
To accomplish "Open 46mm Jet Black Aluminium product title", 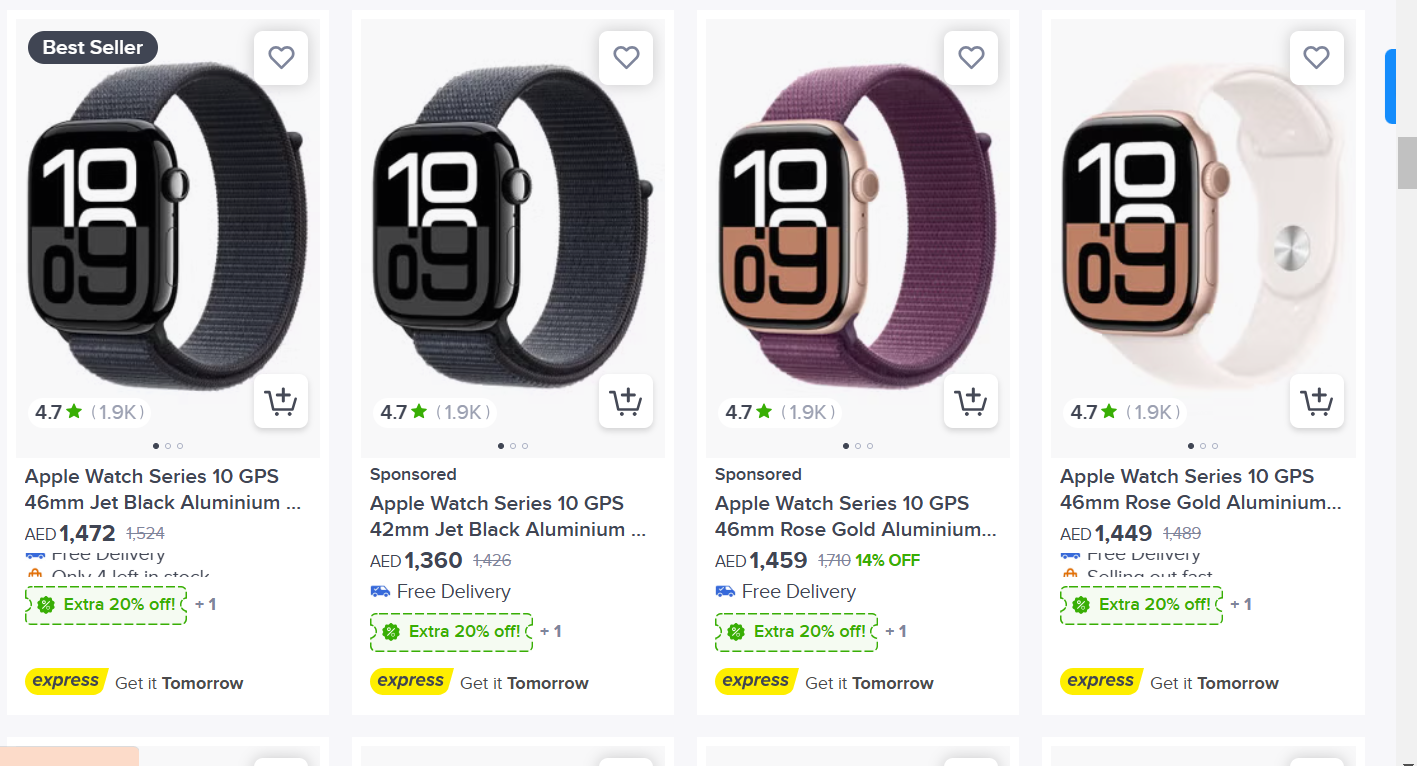I will pyautogui.click(x=163, y=489).
